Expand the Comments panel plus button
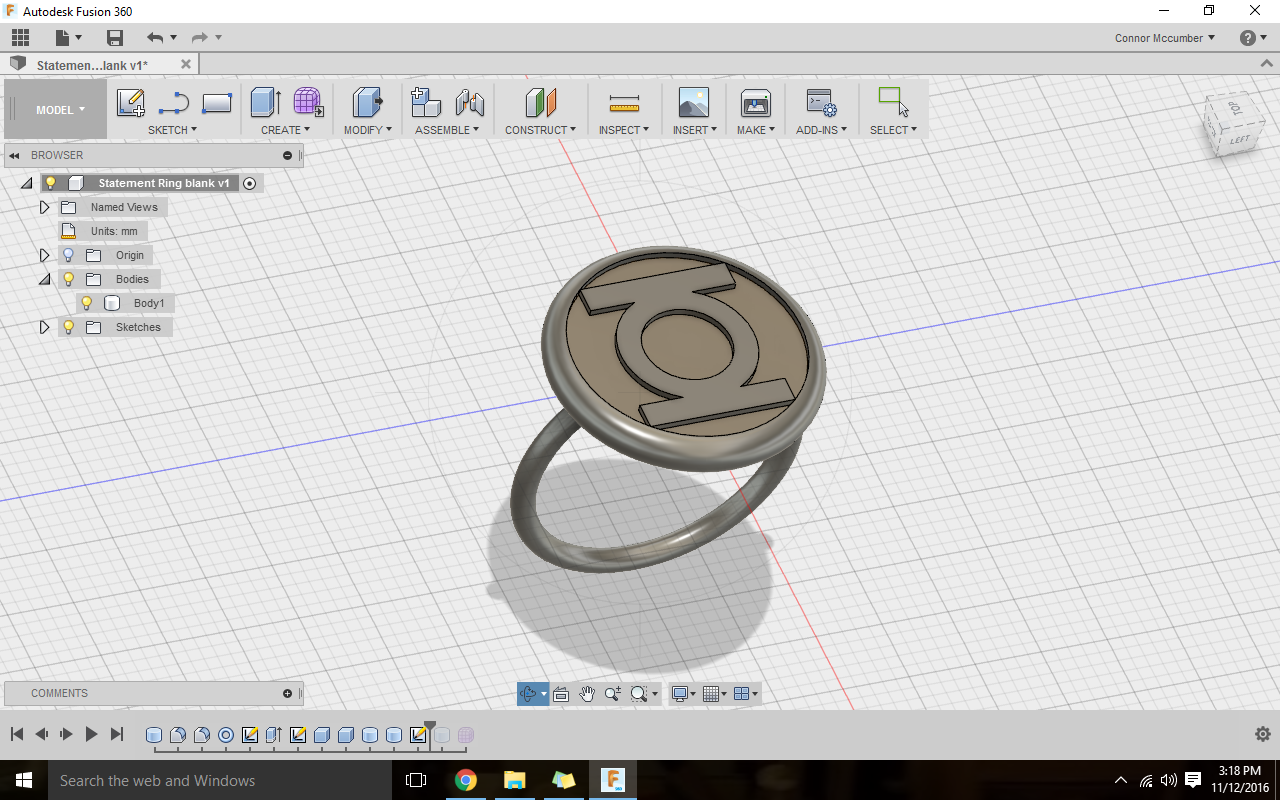The width and height of the screenshot is (1280, 800). (287, 693)
